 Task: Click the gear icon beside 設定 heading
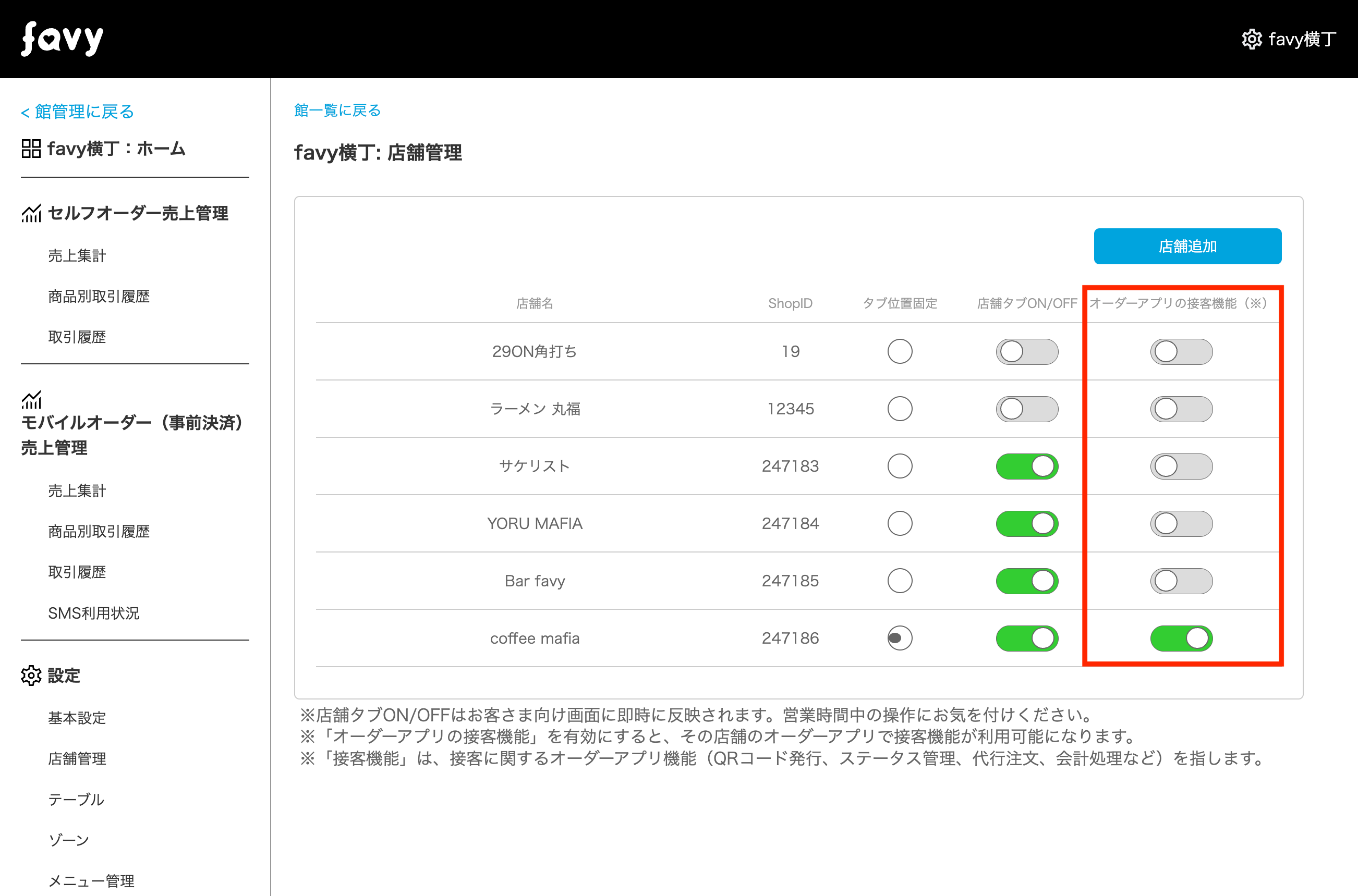coord(31,676)
